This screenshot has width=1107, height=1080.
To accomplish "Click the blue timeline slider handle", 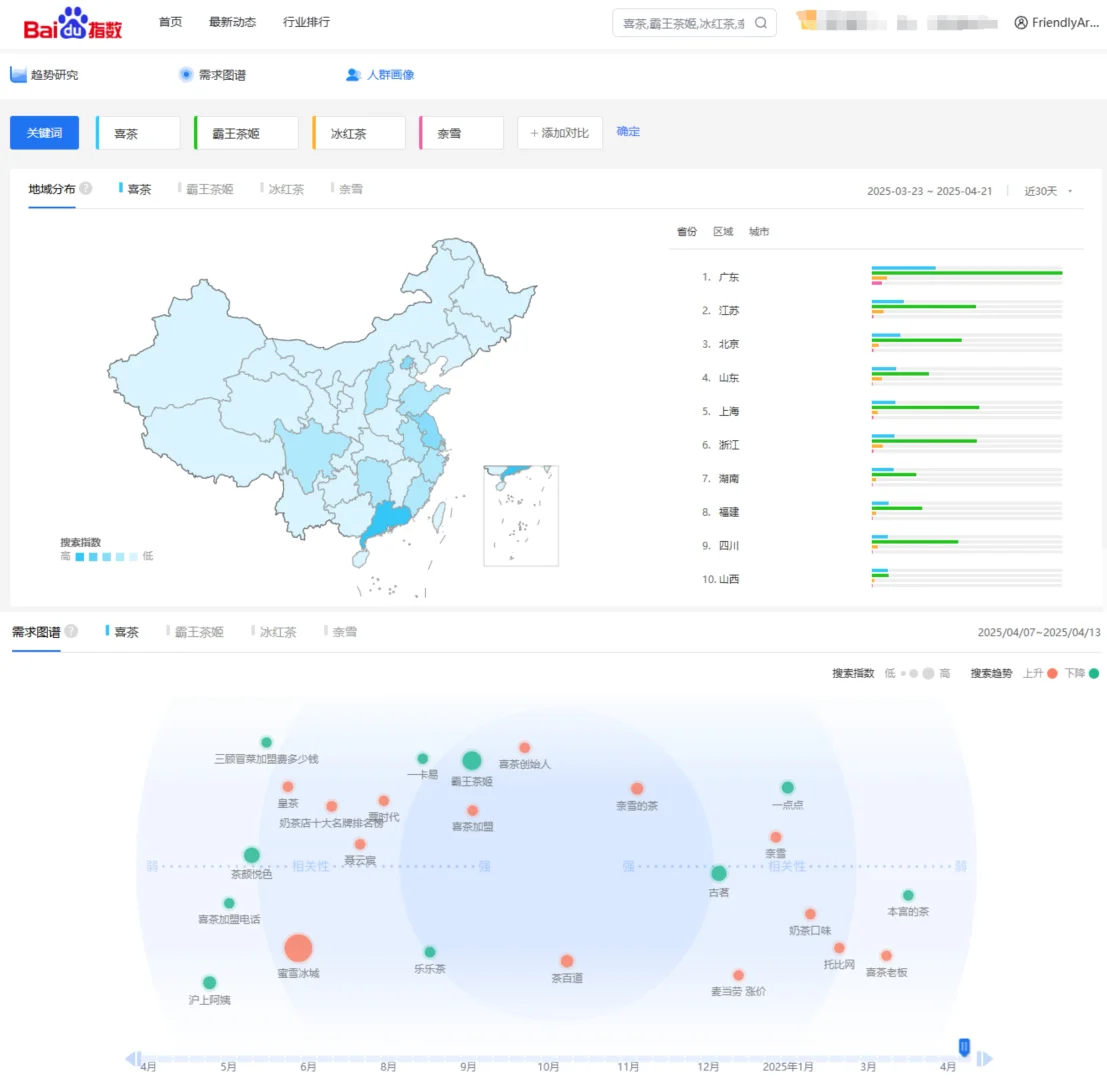I will click(x=964, y=1046).
